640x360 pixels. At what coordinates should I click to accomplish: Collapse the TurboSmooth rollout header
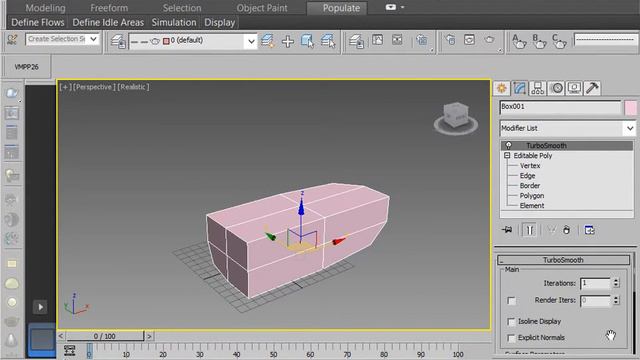click(x=563, y=260)
